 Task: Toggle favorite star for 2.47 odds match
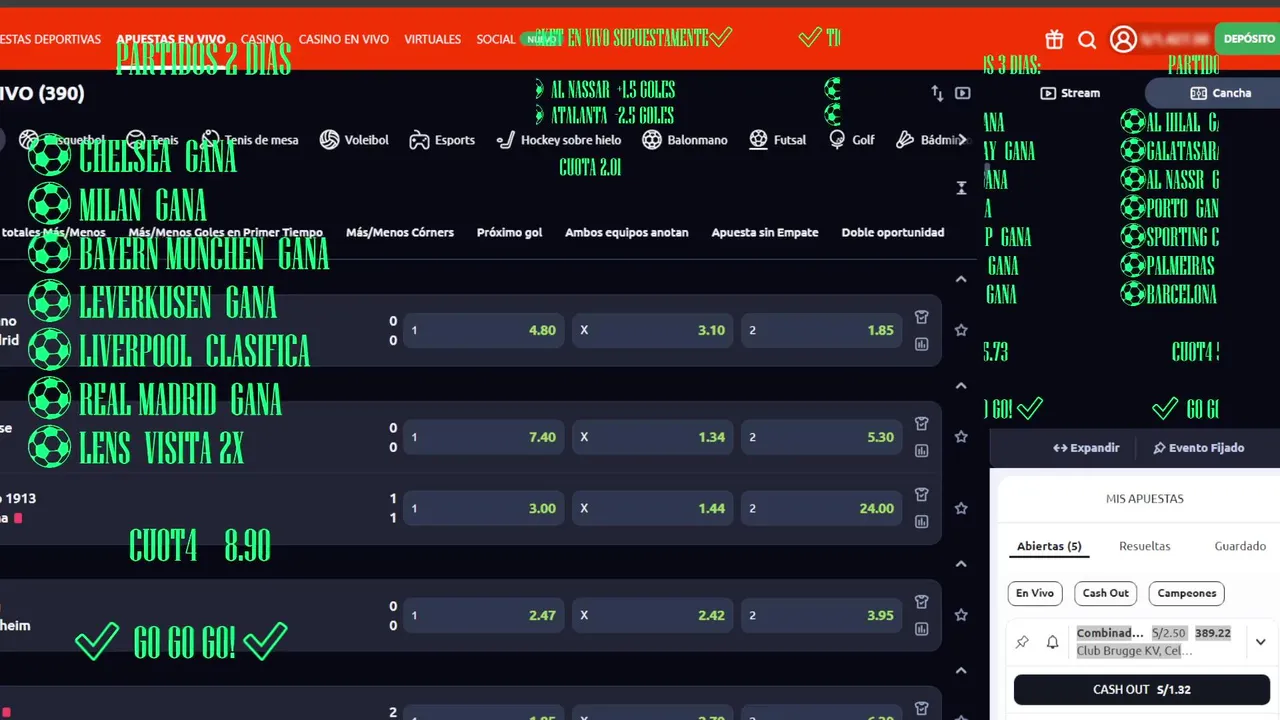(x=961, y=615)
